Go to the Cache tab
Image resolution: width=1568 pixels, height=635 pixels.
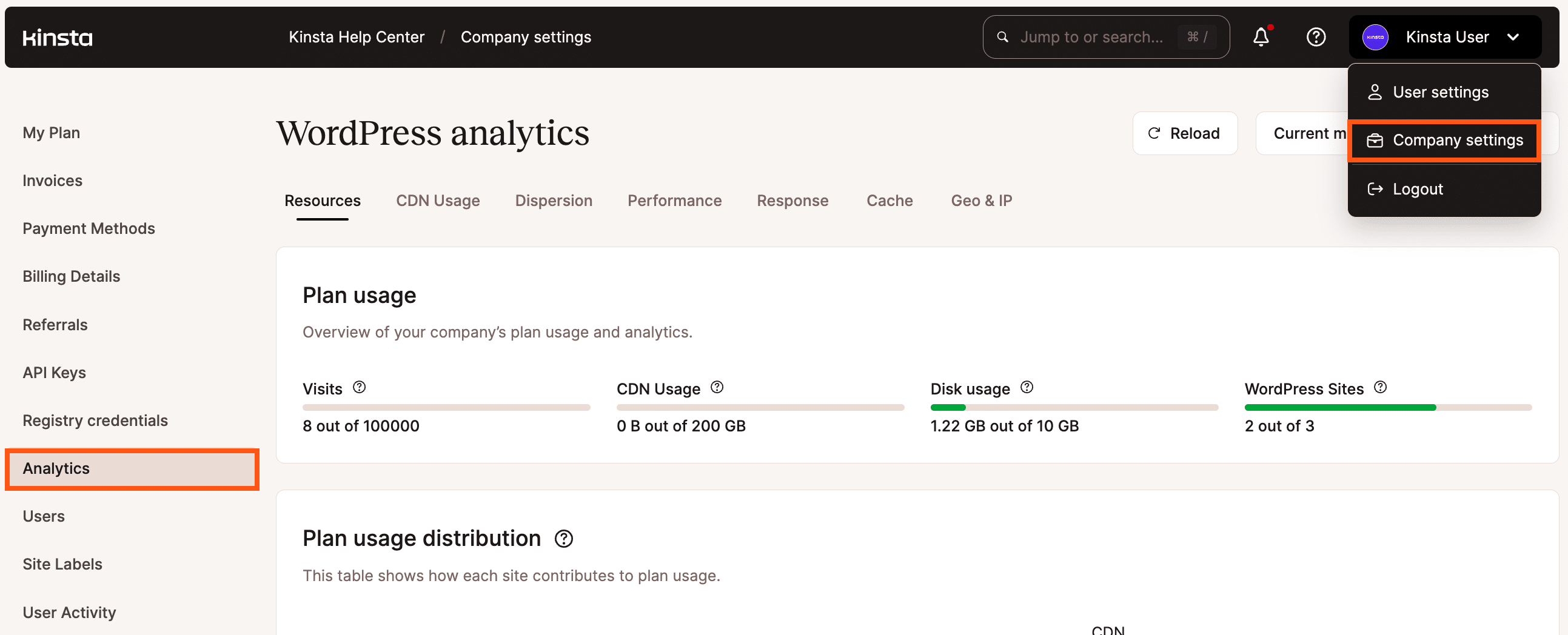890,201
